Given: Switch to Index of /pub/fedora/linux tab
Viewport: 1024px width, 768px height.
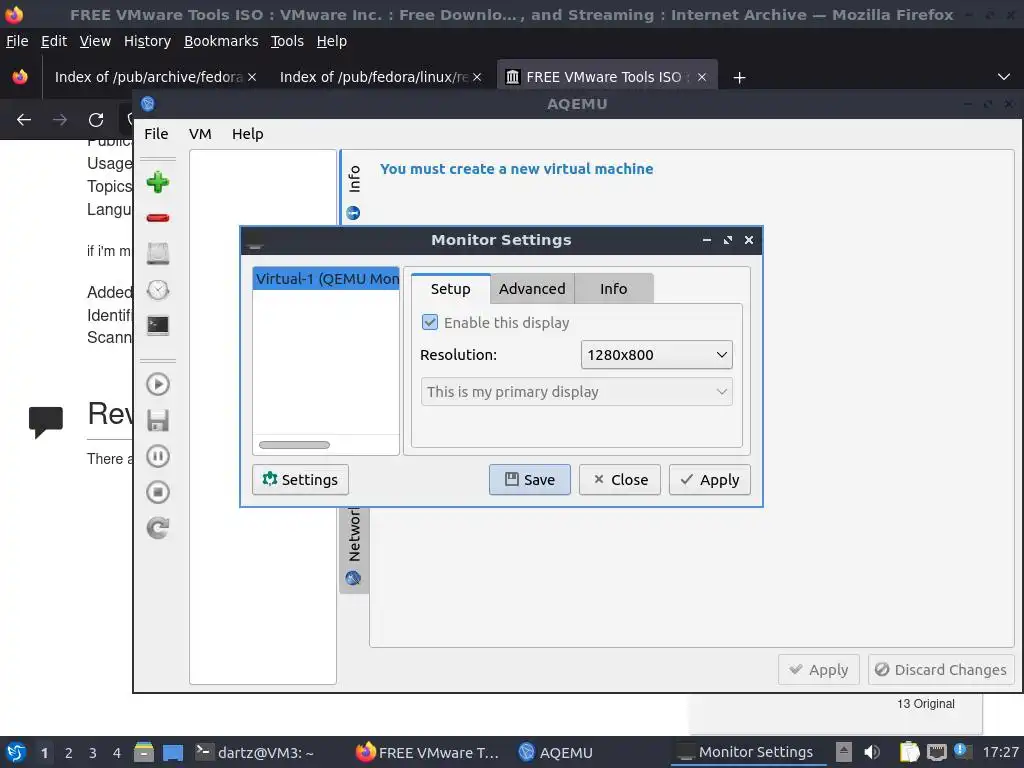Looking at the screenshot, I should [x=374, y=77].
